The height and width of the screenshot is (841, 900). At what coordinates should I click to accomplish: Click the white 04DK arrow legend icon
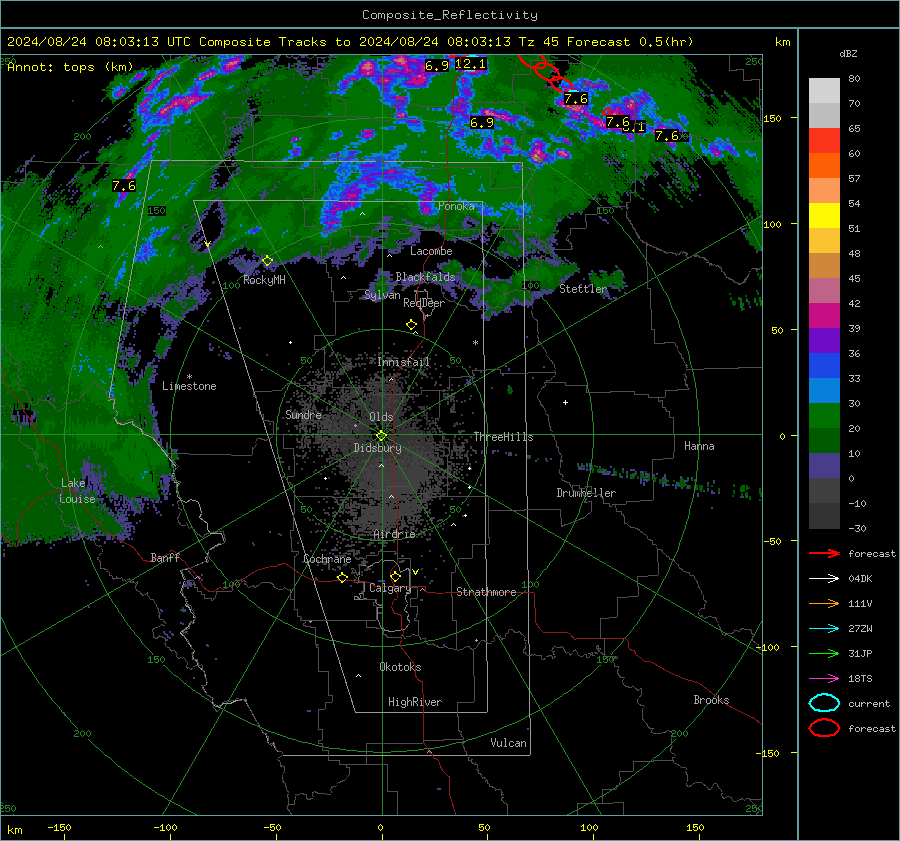coord(824,579)
